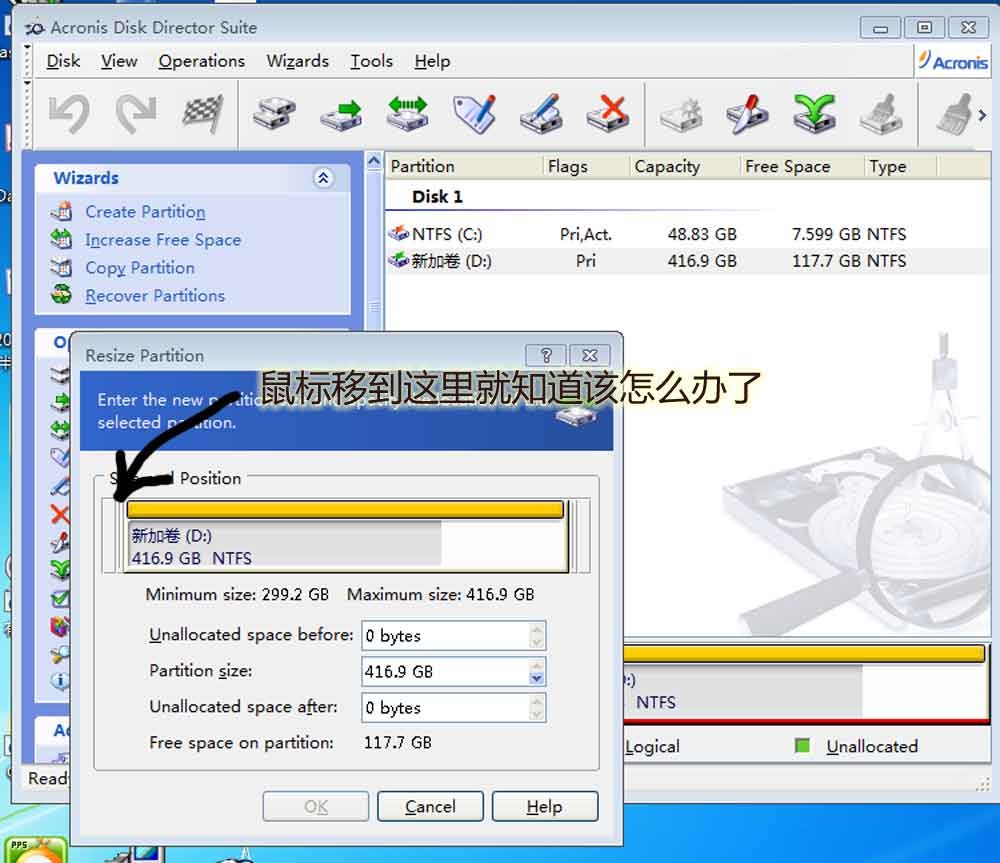
Task: Click the Partition size input field
Action: 453,672
